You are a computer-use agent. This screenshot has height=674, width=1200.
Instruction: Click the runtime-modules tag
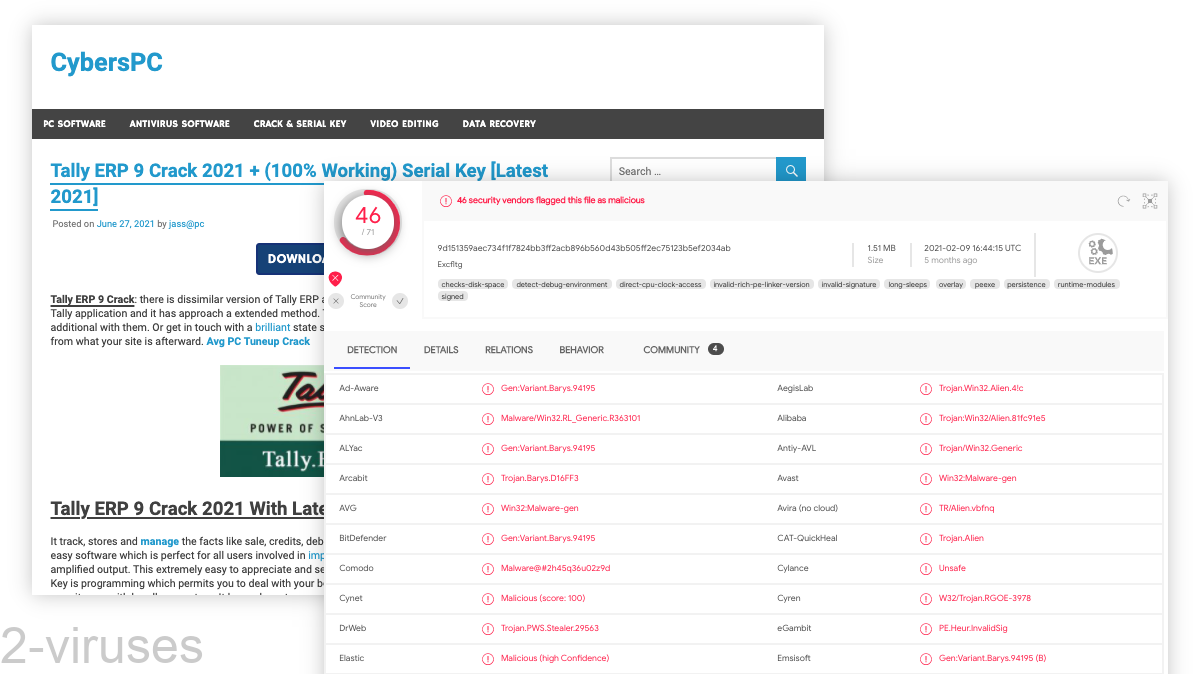(1086, 284)
